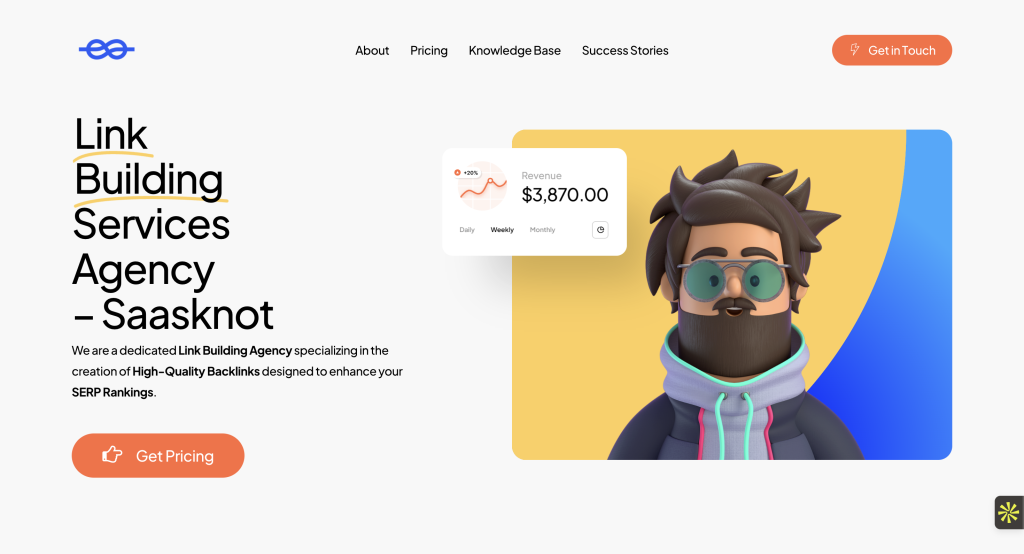Open the About menu item
1024x554 pixels.
point(372,50)
